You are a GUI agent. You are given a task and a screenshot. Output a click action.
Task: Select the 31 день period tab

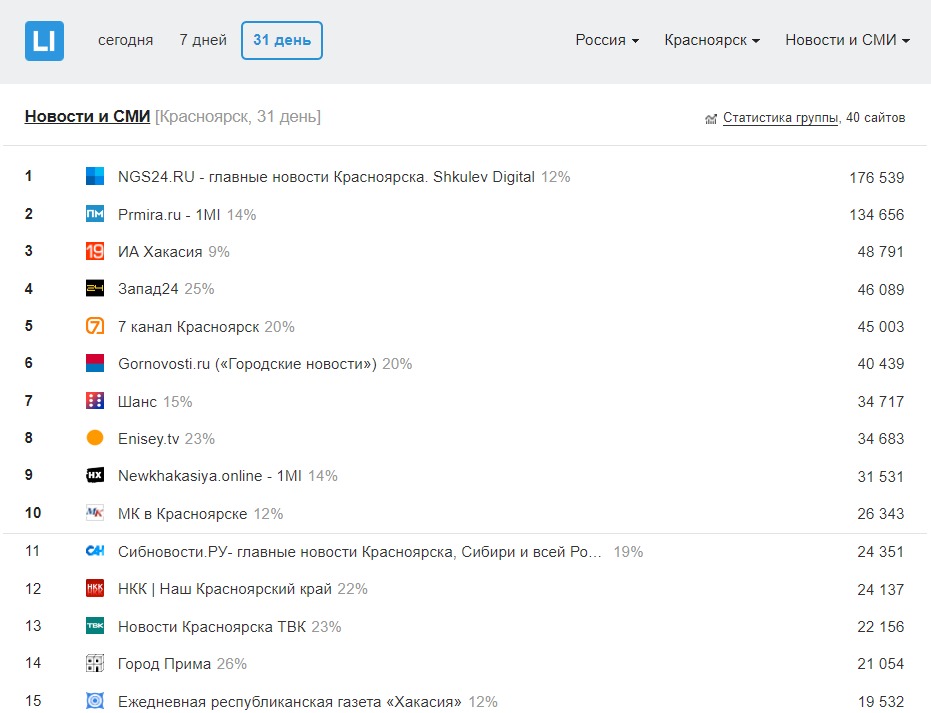tap(282, 41)
